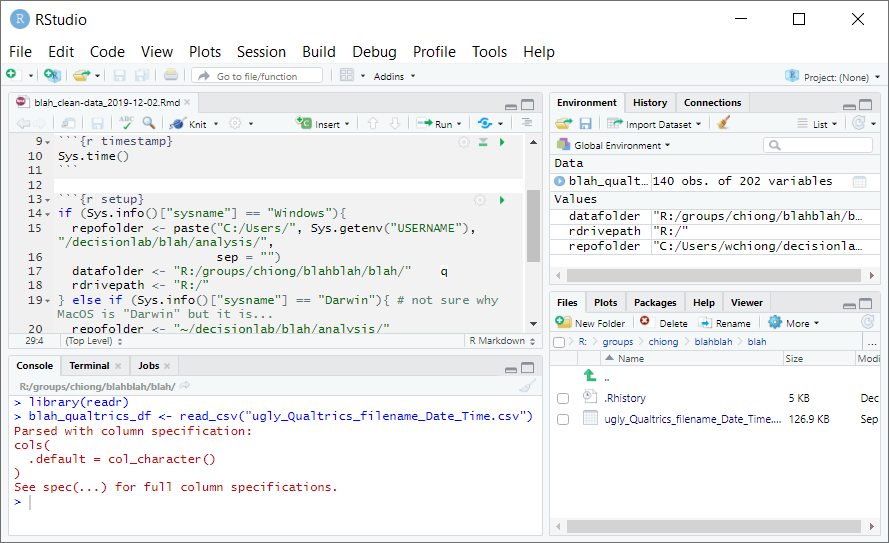
Task: Click the Rename button in Files
Action: coord(725,323)
